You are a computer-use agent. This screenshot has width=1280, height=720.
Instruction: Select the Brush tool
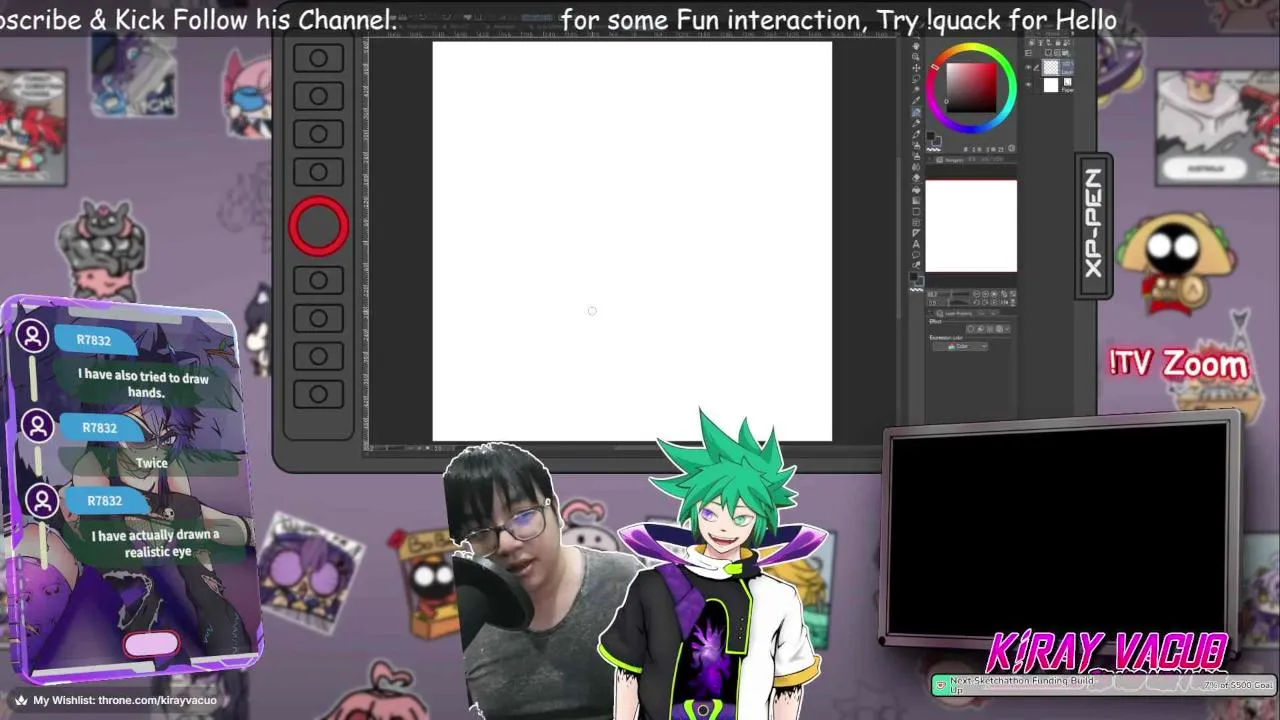click(916, 135)
